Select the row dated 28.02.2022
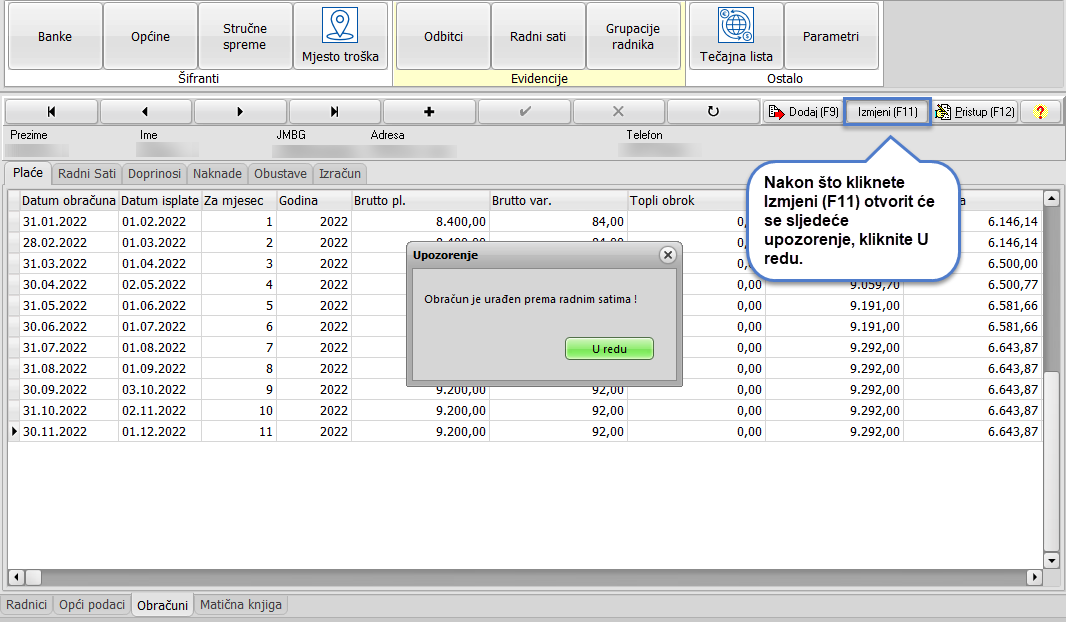The height and width of the screenshot is (622, 1066). coord(525,243)
